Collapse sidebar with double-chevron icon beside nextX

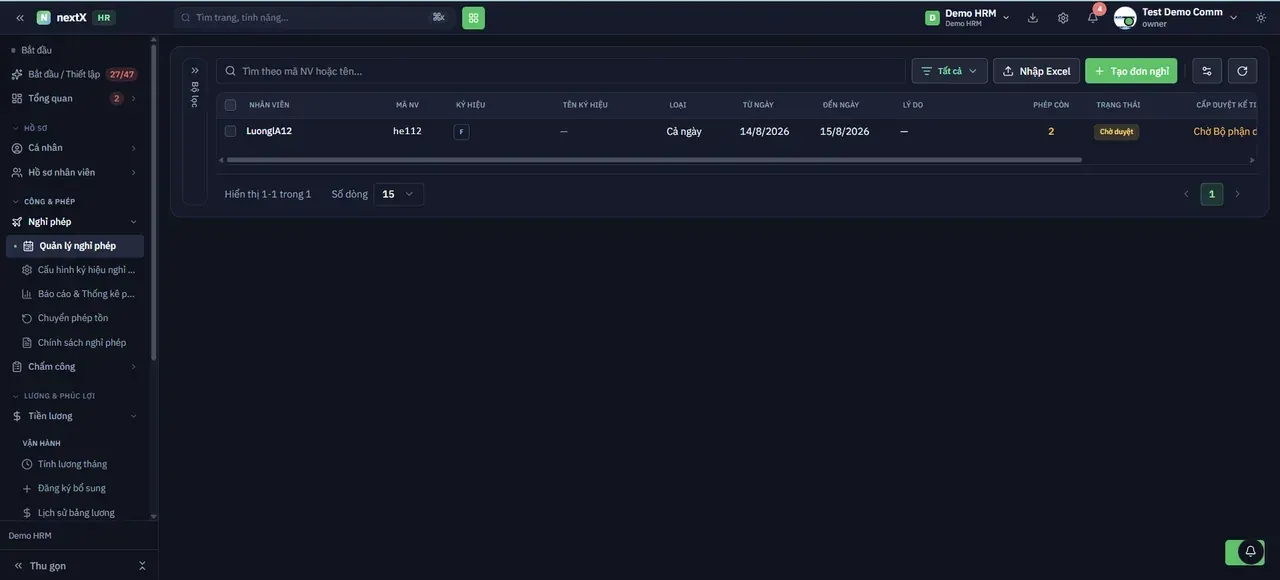click(x=20, y=18)
